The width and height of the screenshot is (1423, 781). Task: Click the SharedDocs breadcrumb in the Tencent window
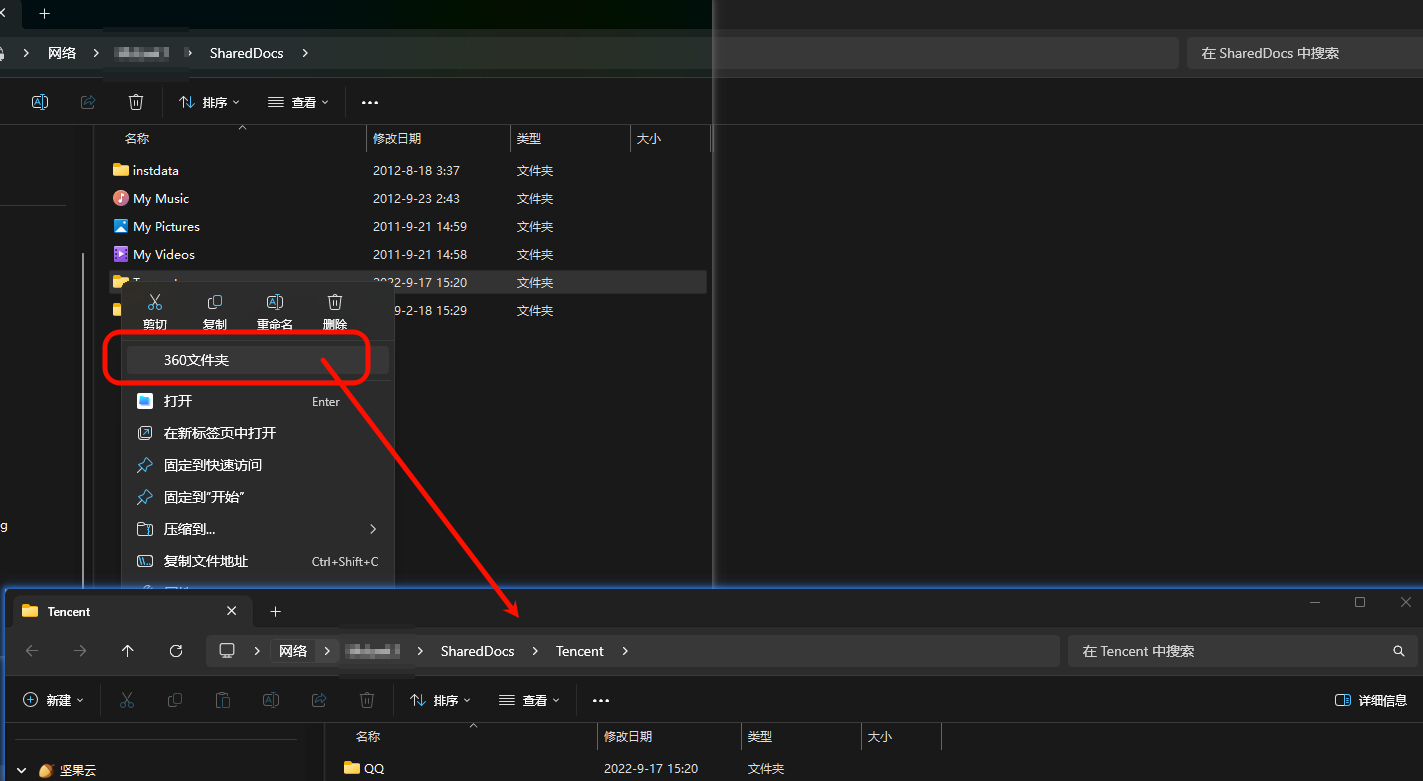click(x=477, y=651)
